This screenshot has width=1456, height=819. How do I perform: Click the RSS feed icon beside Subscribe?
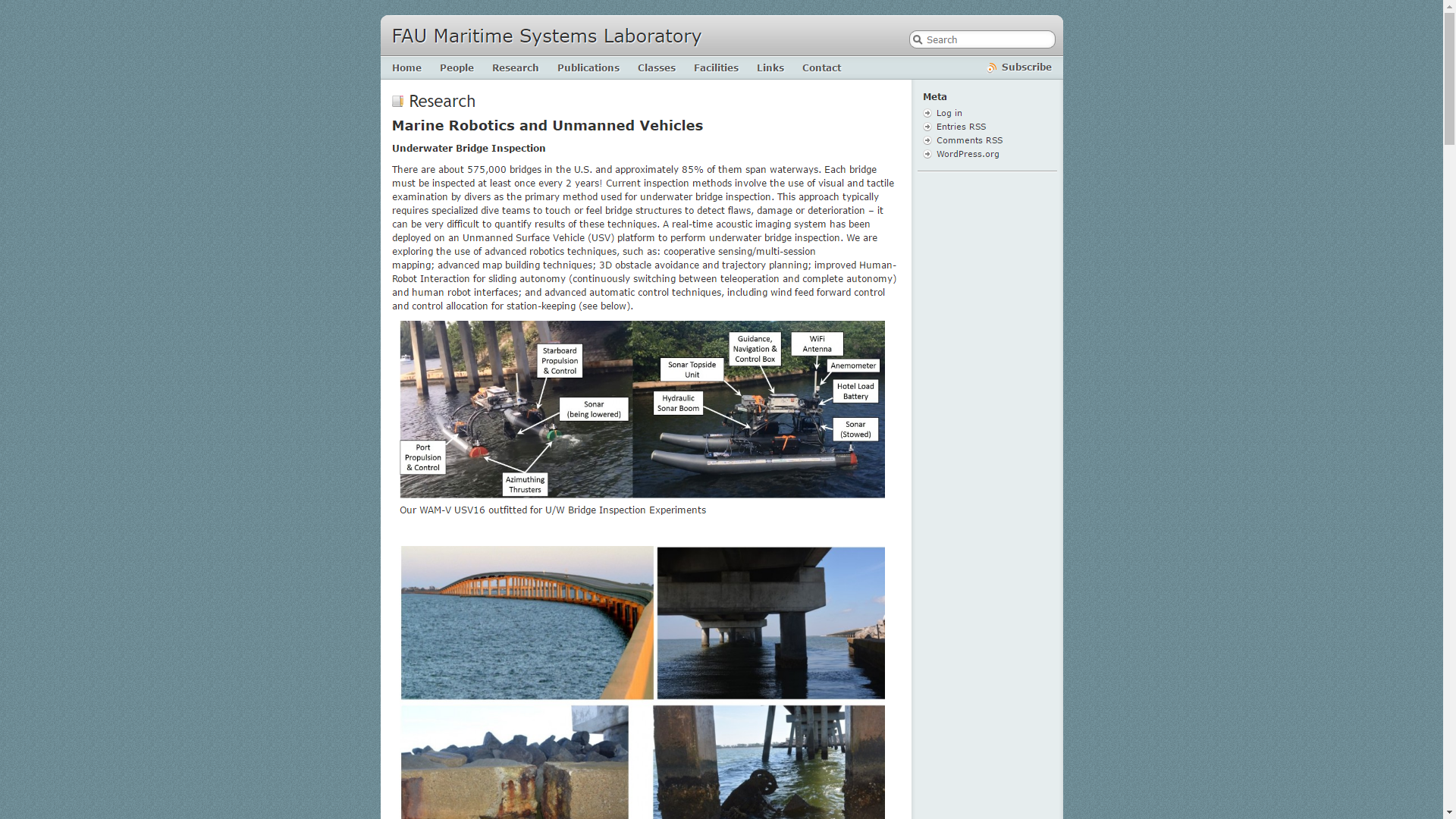pyautogui.click(x=992, y=67)
